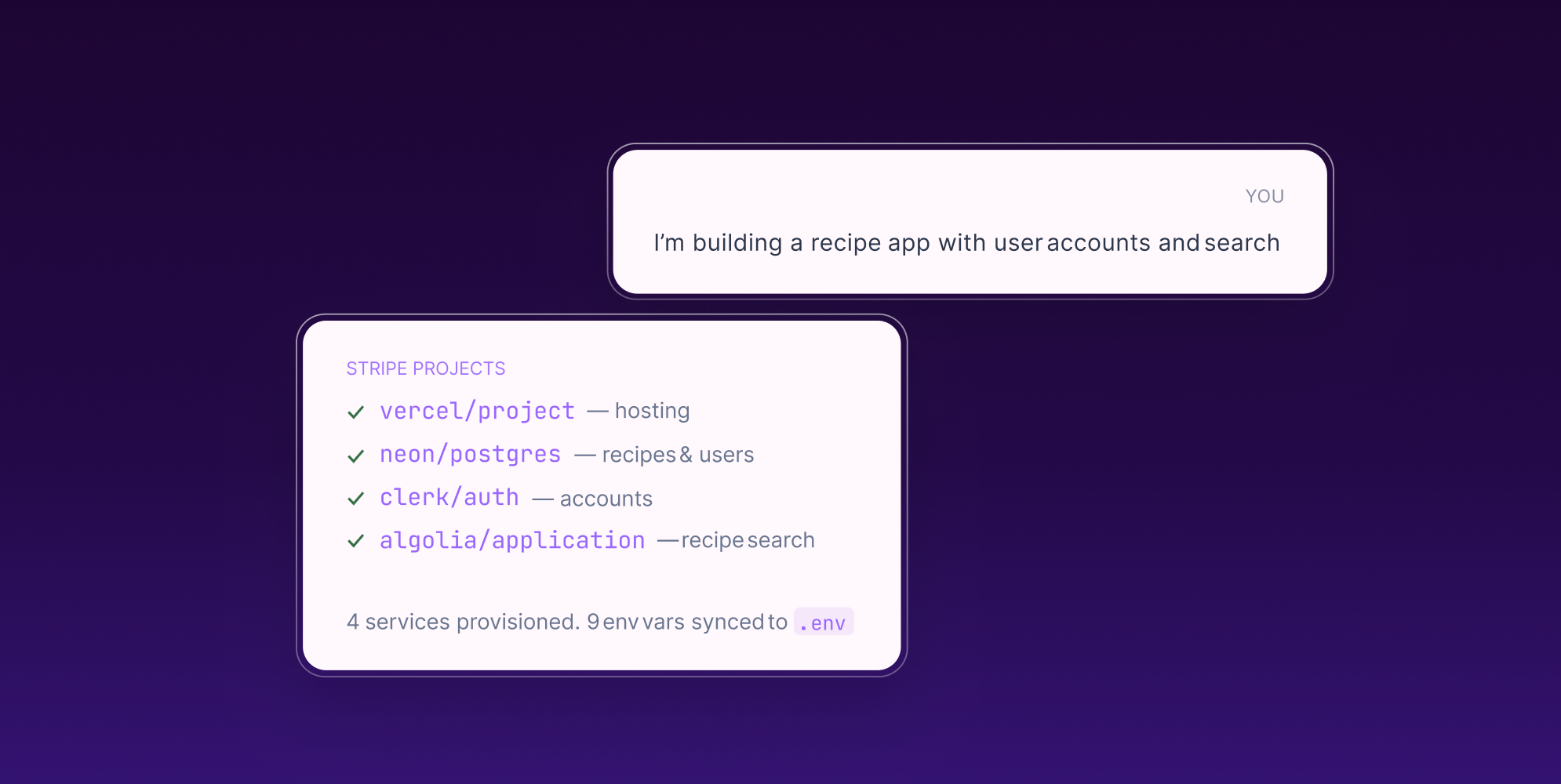Click the STRIPE PROJECTS heading
The width and height of the screenshot is (1561, 784).
(426, 368)
